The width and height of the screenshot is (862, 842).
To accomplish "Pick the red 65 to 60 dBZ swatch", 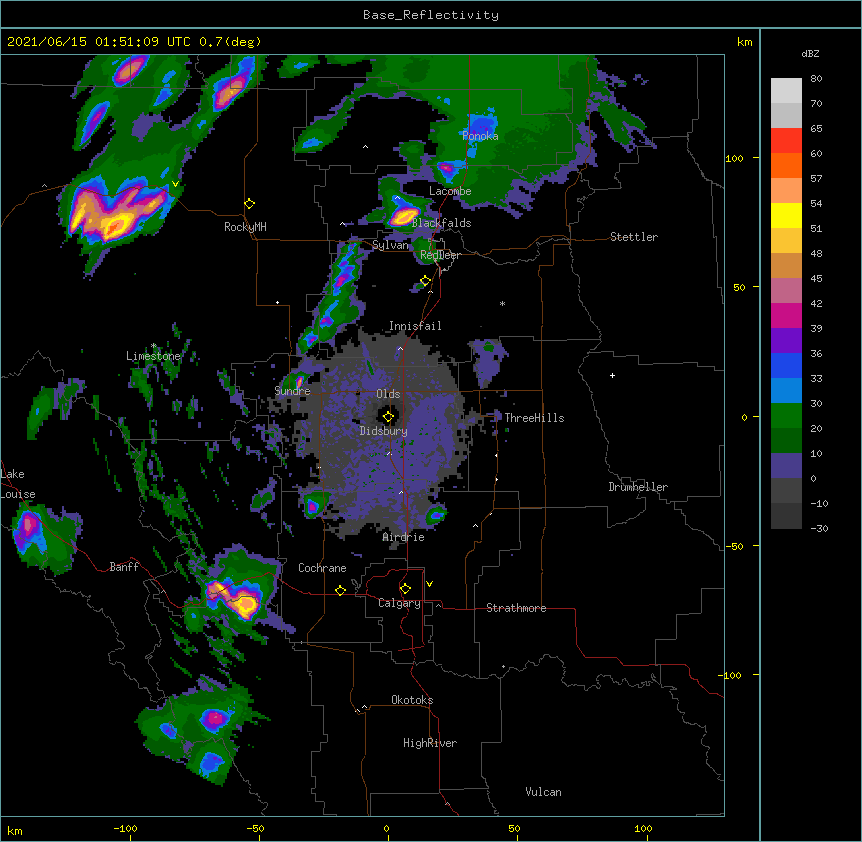I will (786, 140).
